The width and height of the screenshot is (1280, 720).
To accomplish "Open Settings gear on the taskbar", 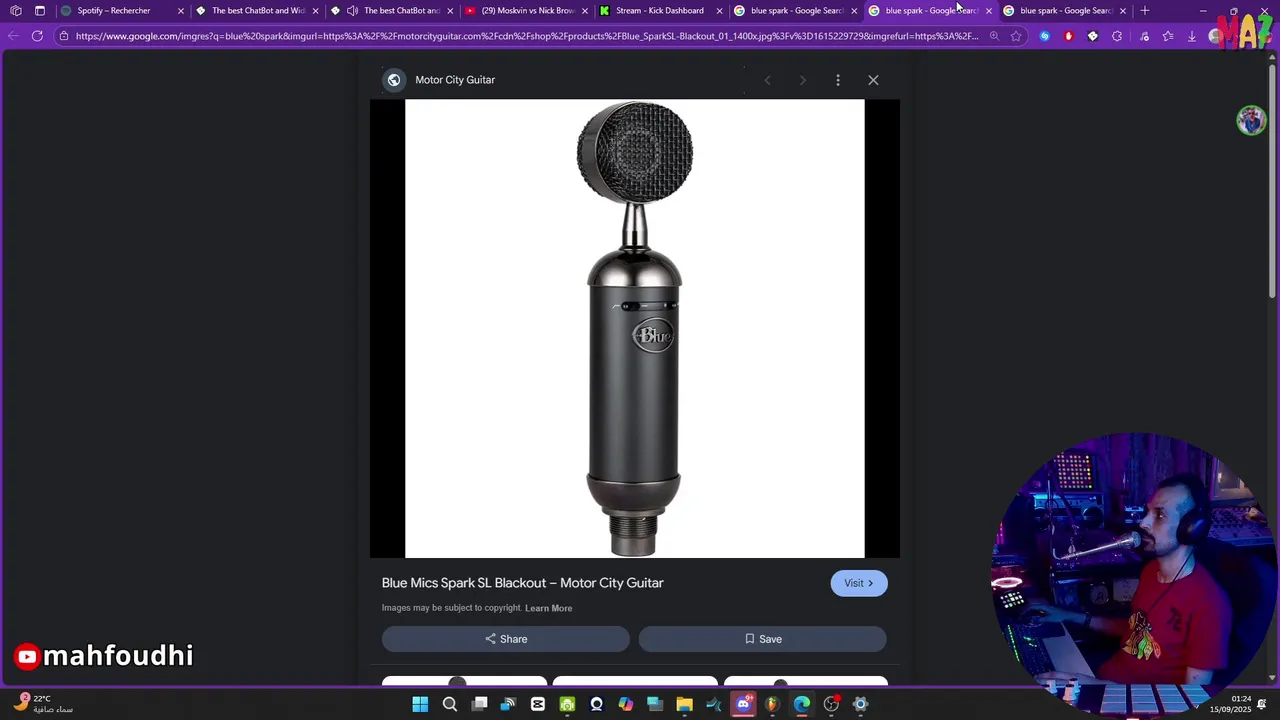I will 860,704.
